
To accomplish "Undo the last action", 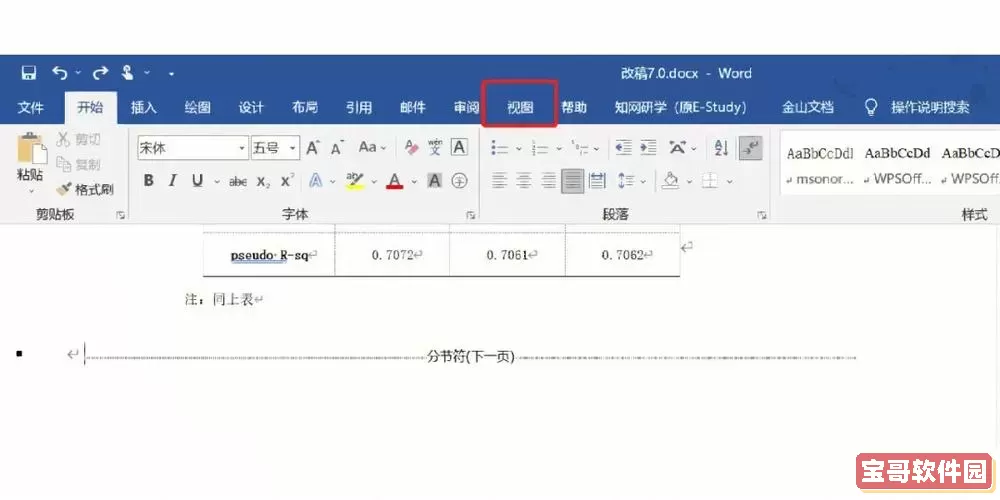I will pos(60,73).
